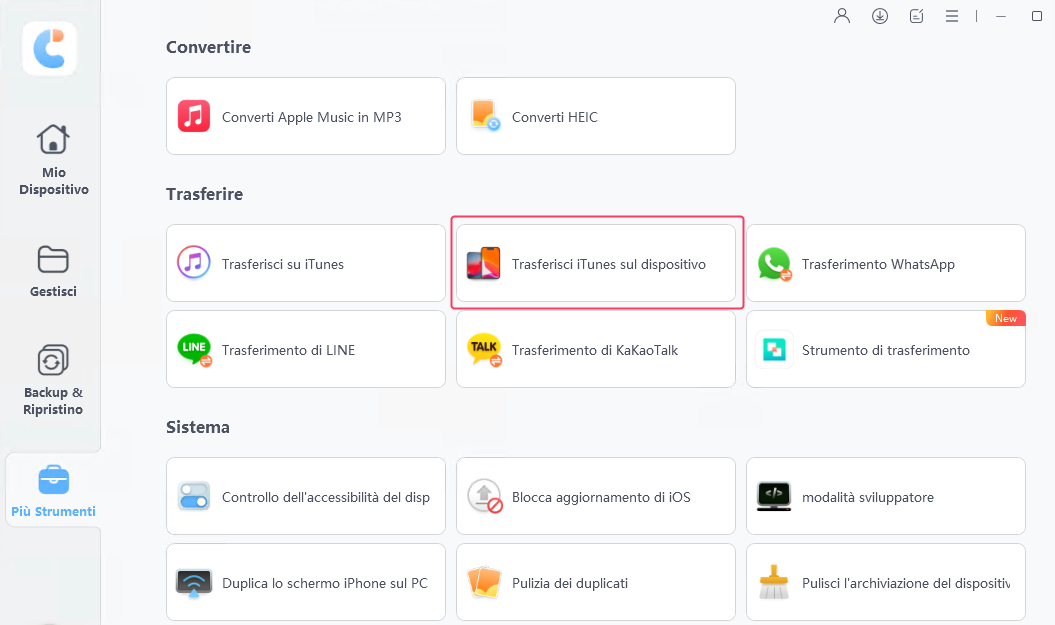The height and width of the screenshot is (625, 1055).
Task: Open Trasferimento WhatsApp icon
Action: click(774, 264)
